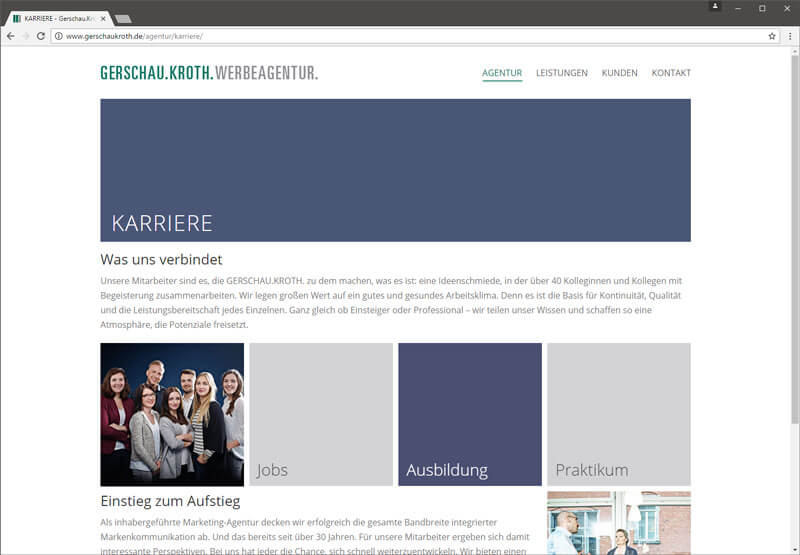
Task: Open the KONTAKT navigation menu item
Action: tap(671, 73)
